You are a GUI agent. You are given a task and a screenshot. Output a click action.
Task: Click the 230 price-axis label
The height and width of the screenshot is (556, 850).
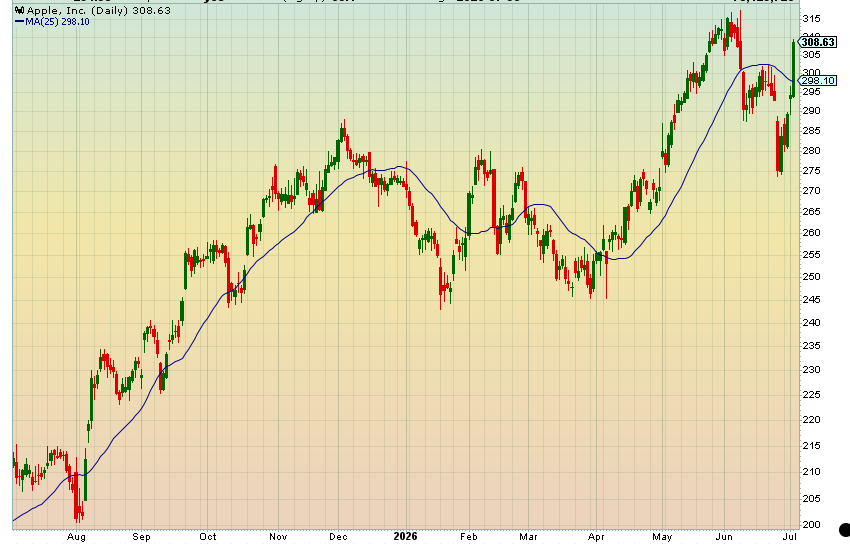tap(812, 370)
